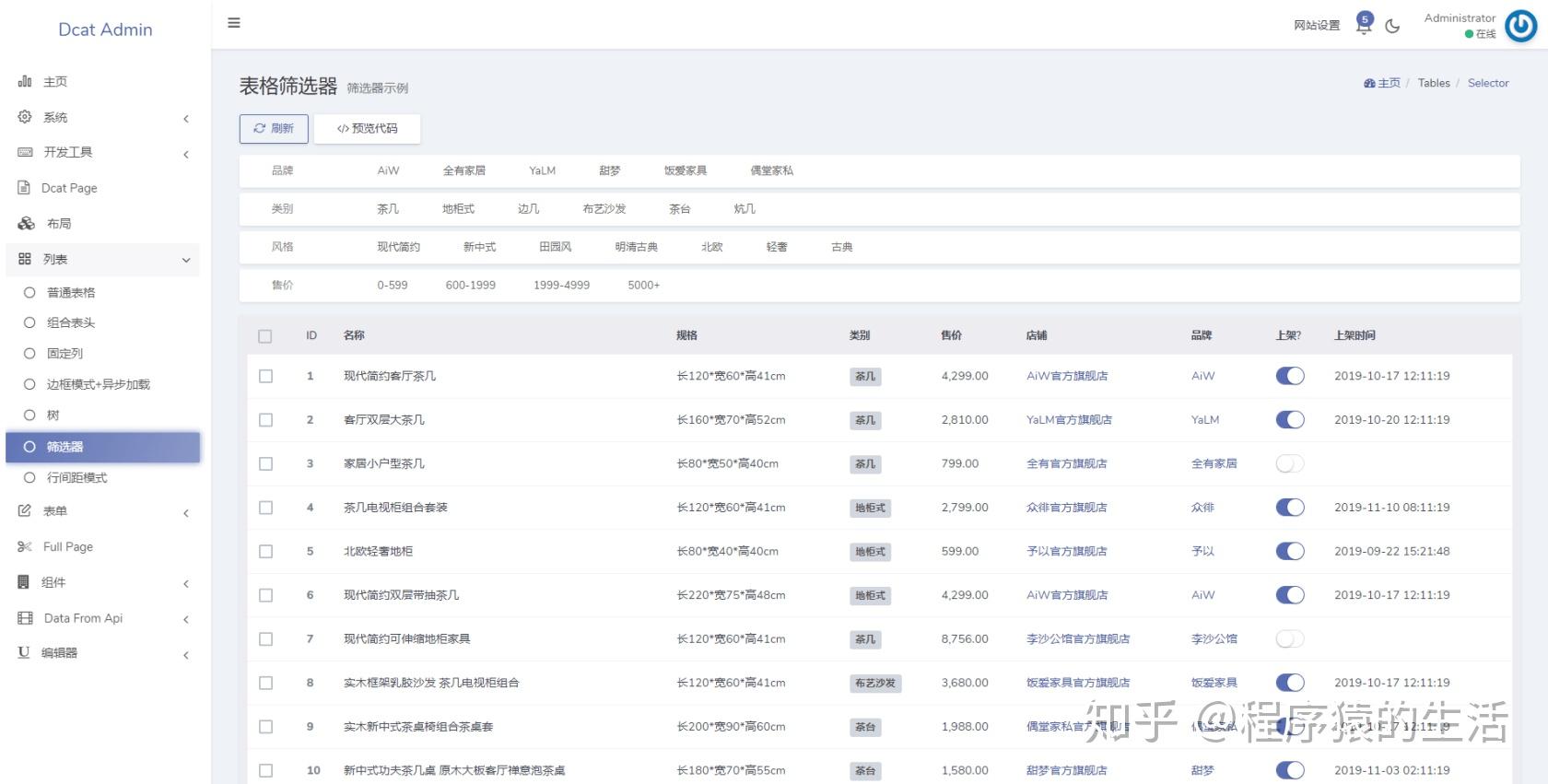
Task: Click the Dcat Page document icon
Action: tap(24, 188)
